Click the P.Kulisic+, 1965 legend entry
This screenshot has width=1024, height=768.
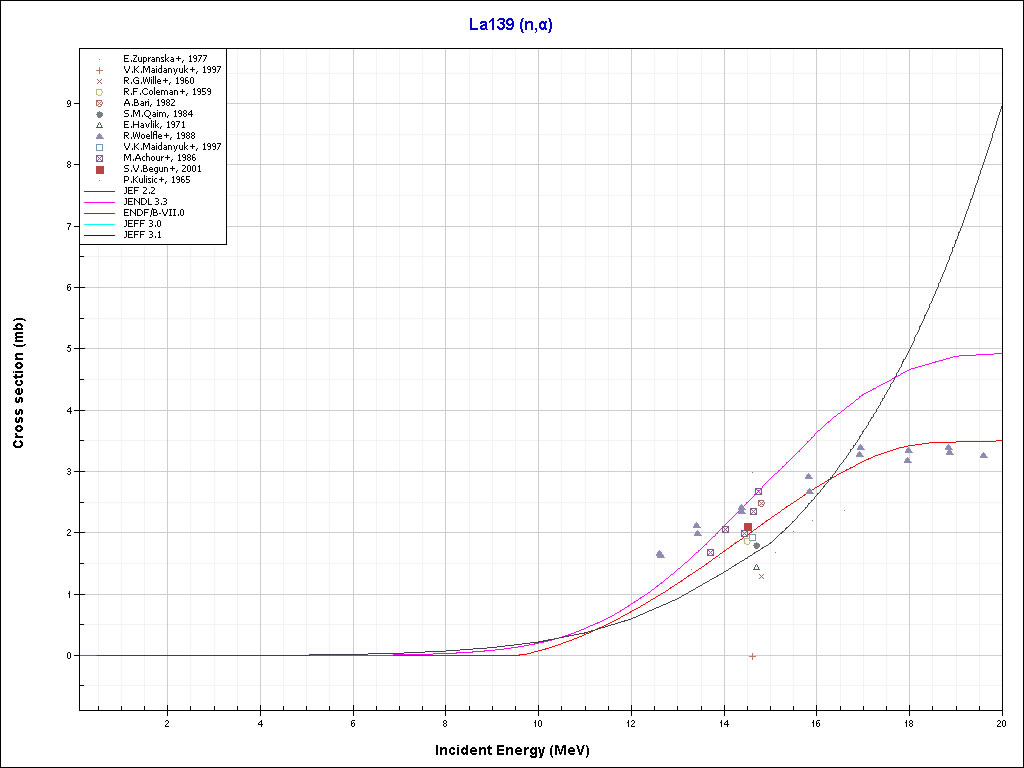tap(156, 180)
